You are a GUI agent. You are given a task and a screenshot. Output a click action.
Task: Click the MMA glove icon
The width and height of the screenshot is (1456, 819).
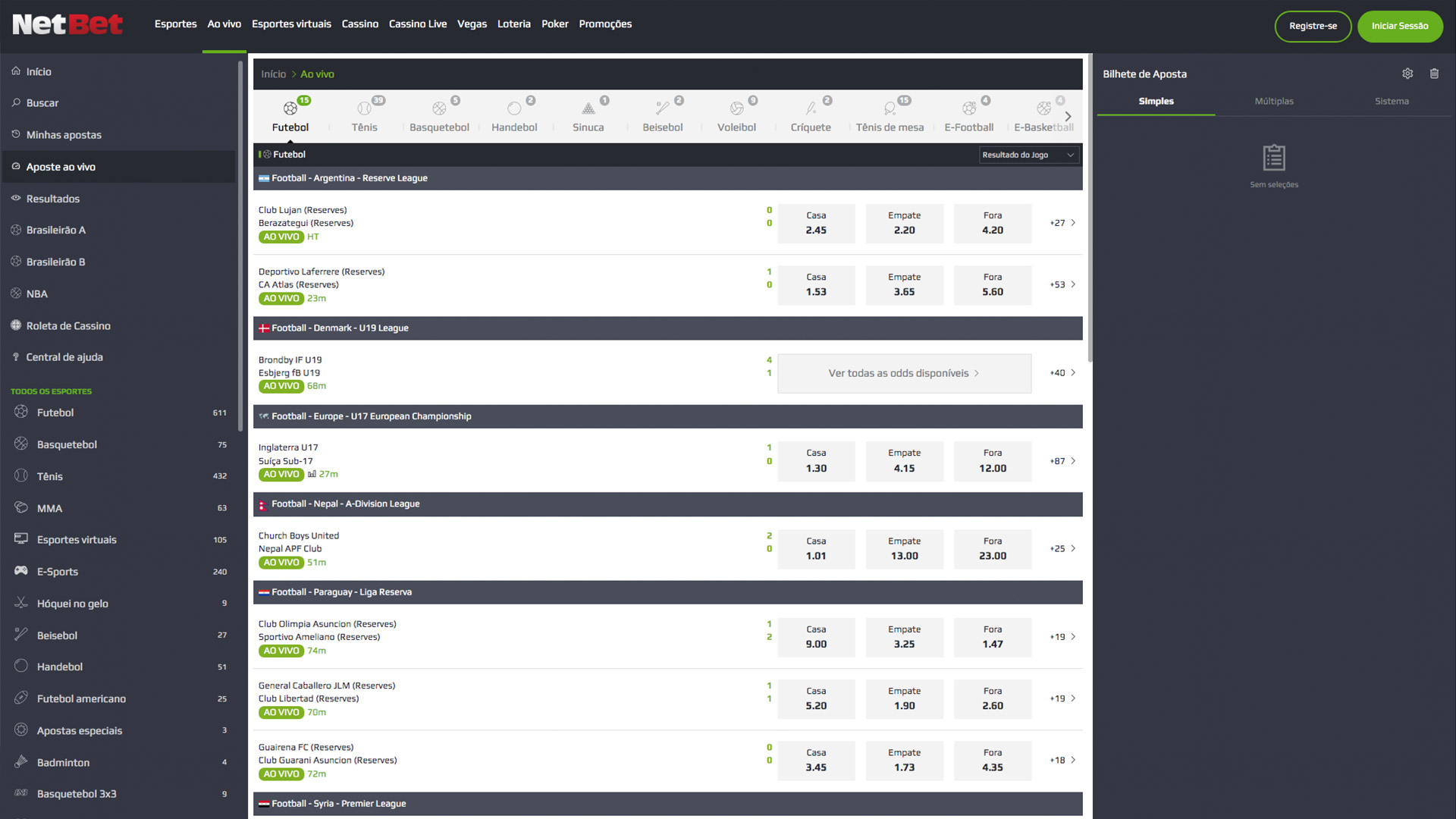pyautogui.click(x=21, y=507)
